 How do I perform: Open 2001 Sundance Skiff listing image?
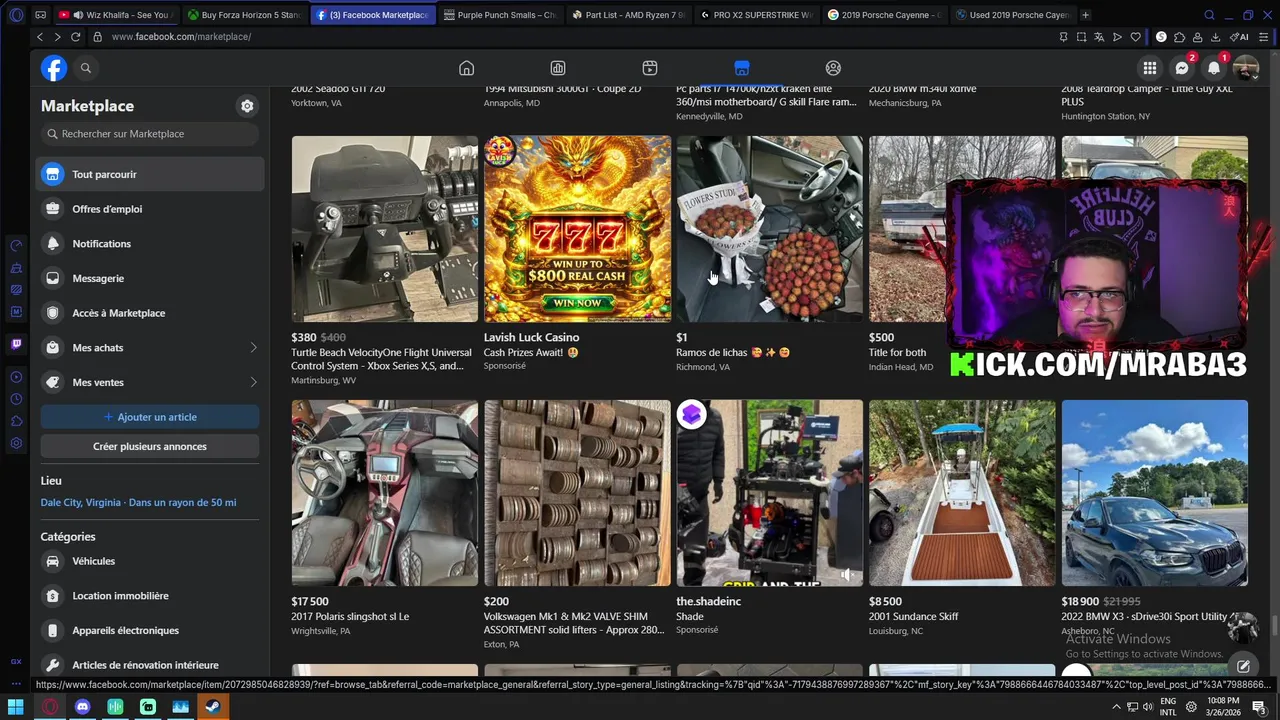[x=962, y=493]
